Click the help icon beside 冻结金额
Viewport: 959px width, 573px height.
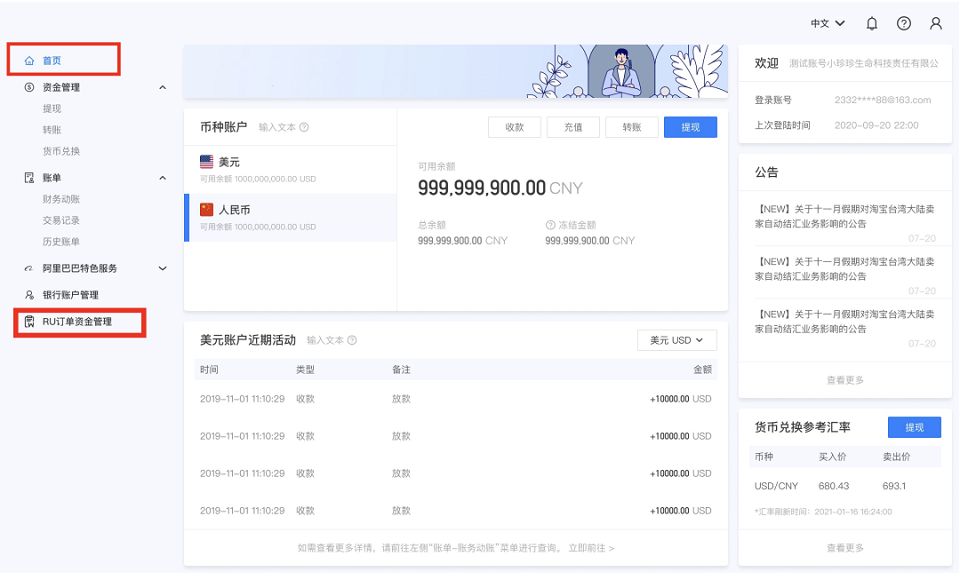click(x=550, y=225)
